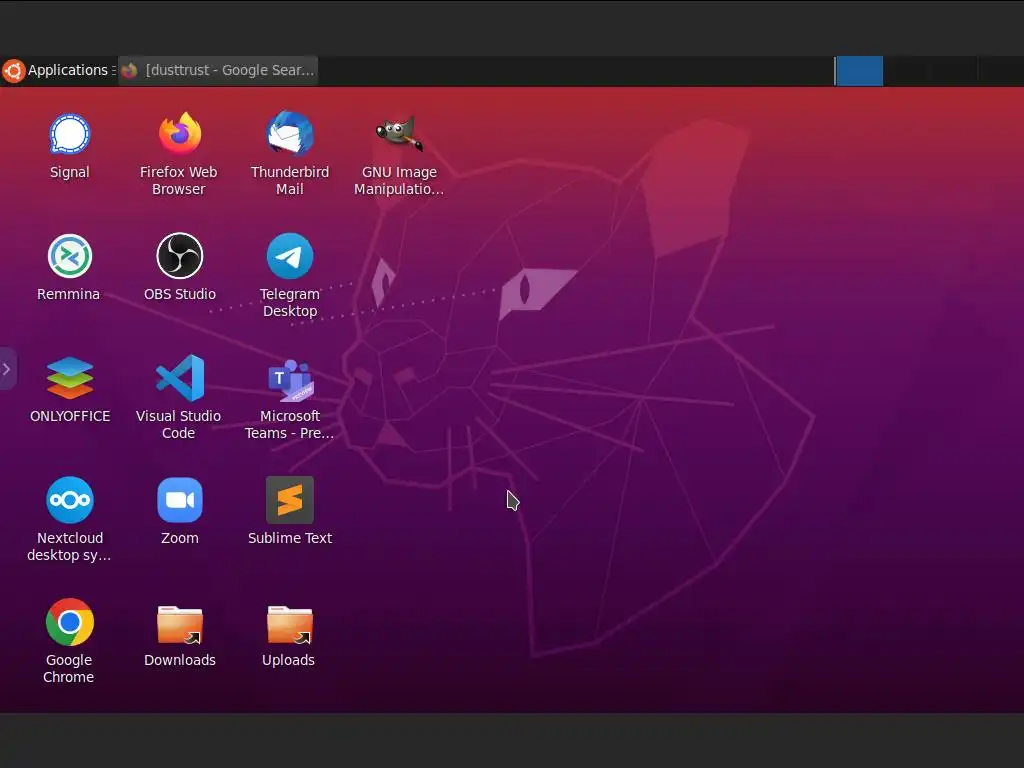
Task: Launch ONLYOFFICE icon
Action: point(70,378)
